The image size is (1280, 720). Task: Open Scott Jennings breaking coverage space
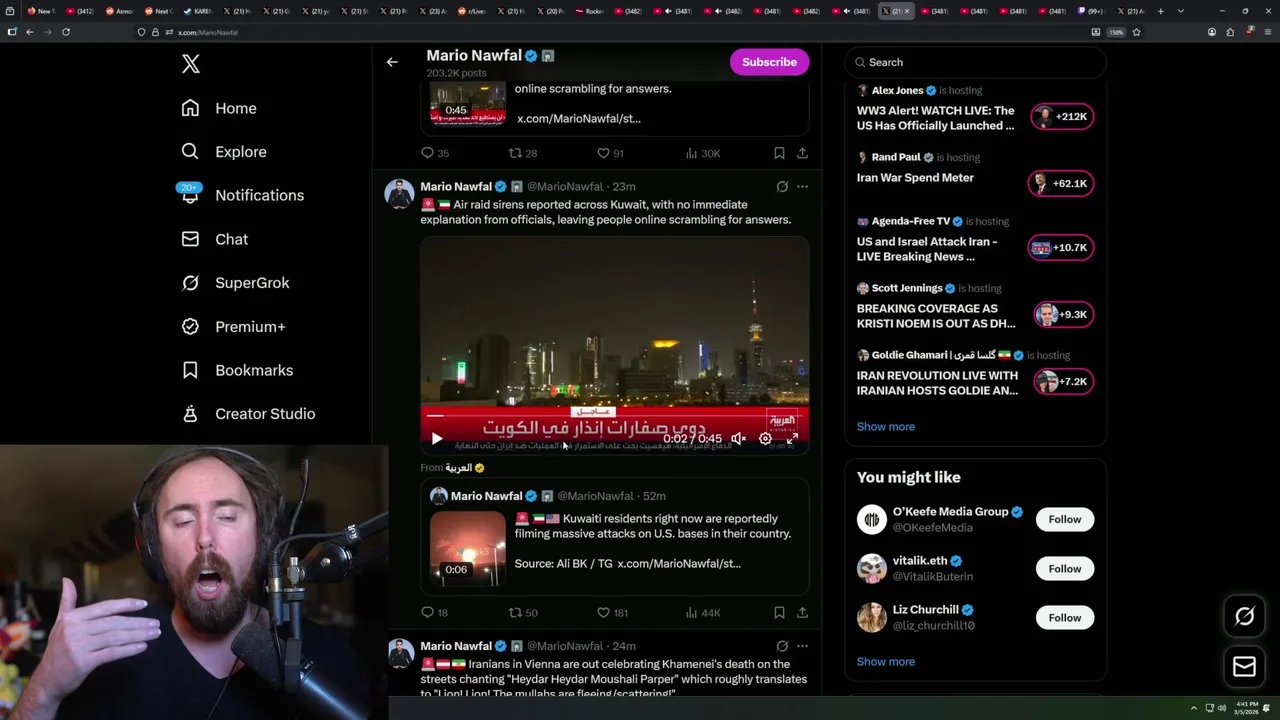(x=936, y=316)
